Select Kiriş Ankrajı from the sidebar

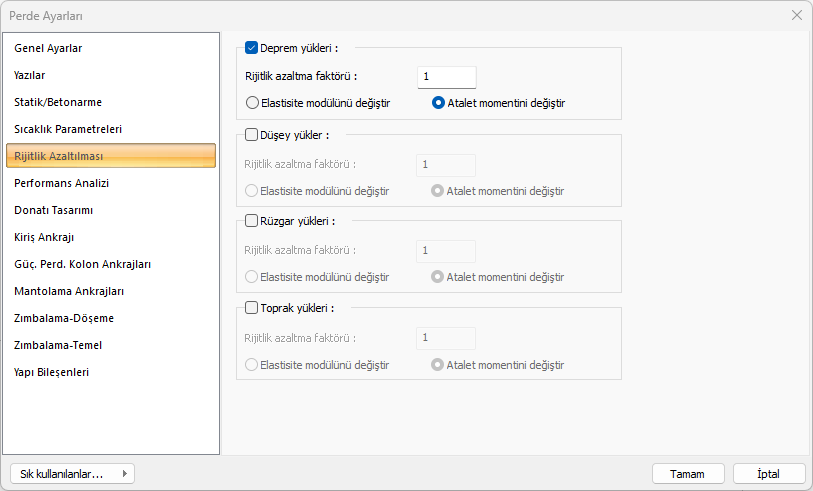45,237
